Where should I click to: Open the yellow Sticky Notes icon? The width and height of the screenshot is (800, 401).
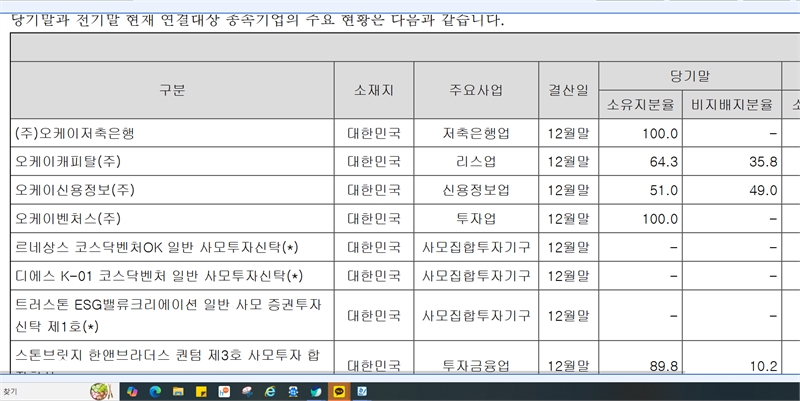click(202, 391)
